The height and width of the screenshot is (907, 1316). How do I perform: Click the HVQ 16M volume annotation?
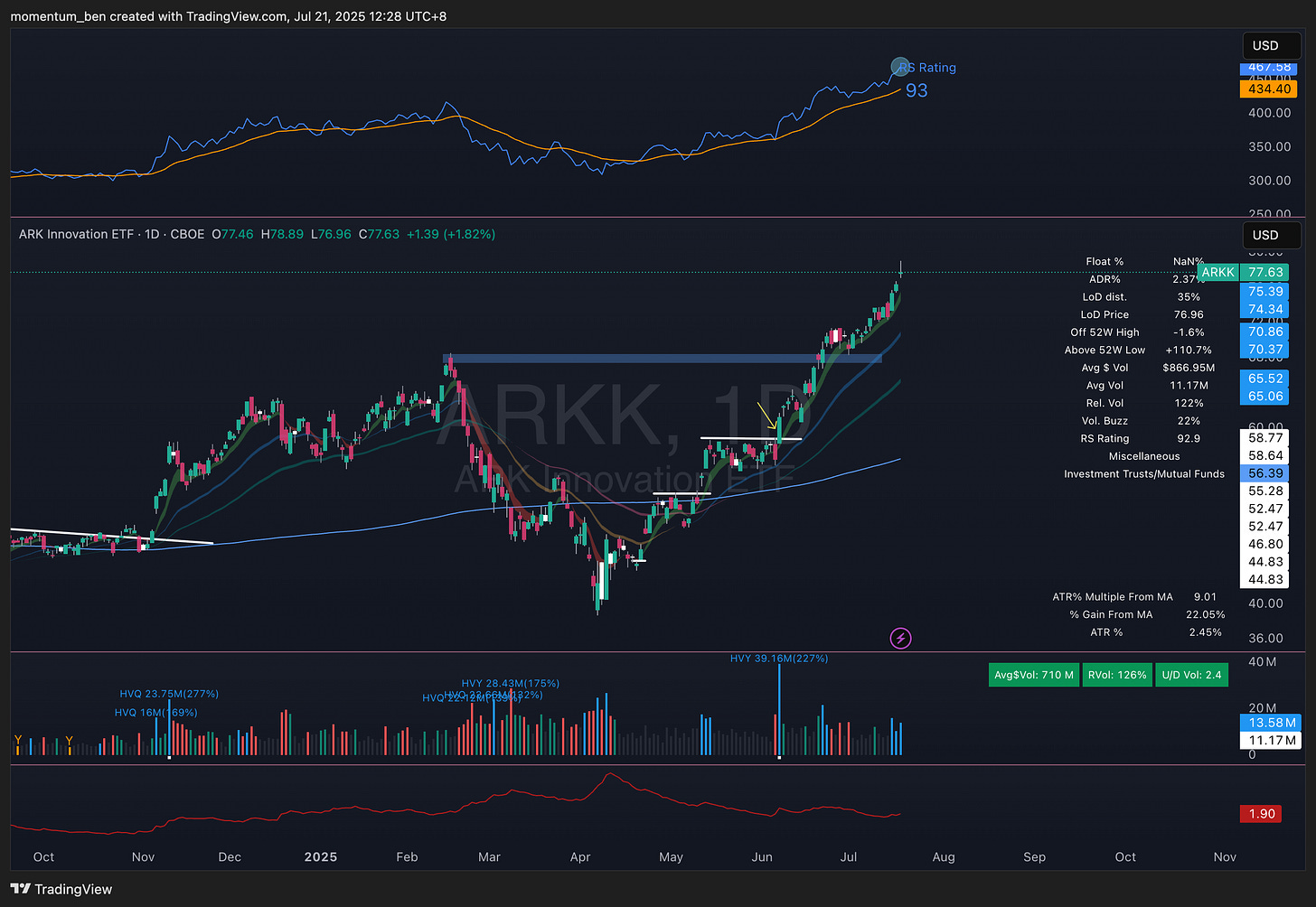(x=155, y=713)
